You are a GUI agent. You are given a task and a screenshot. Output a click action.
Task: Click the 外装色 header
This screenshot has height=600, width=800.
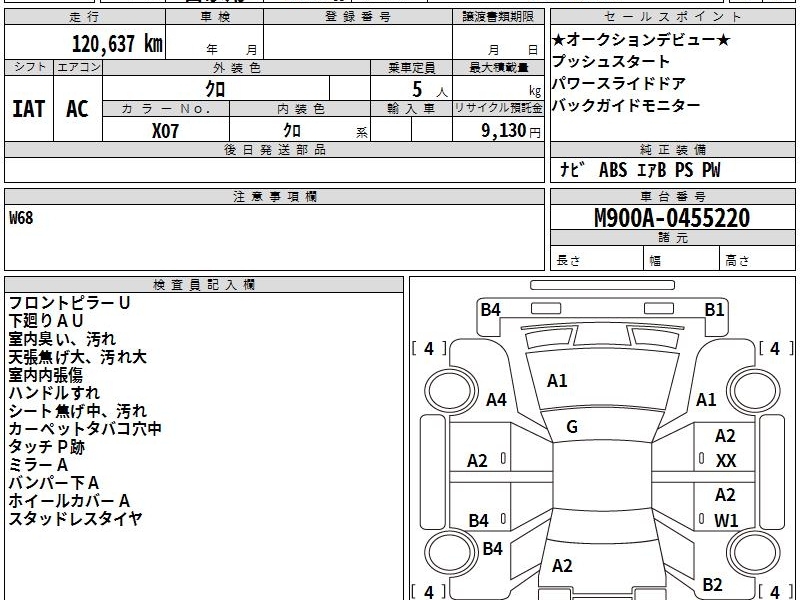point(237,67)
